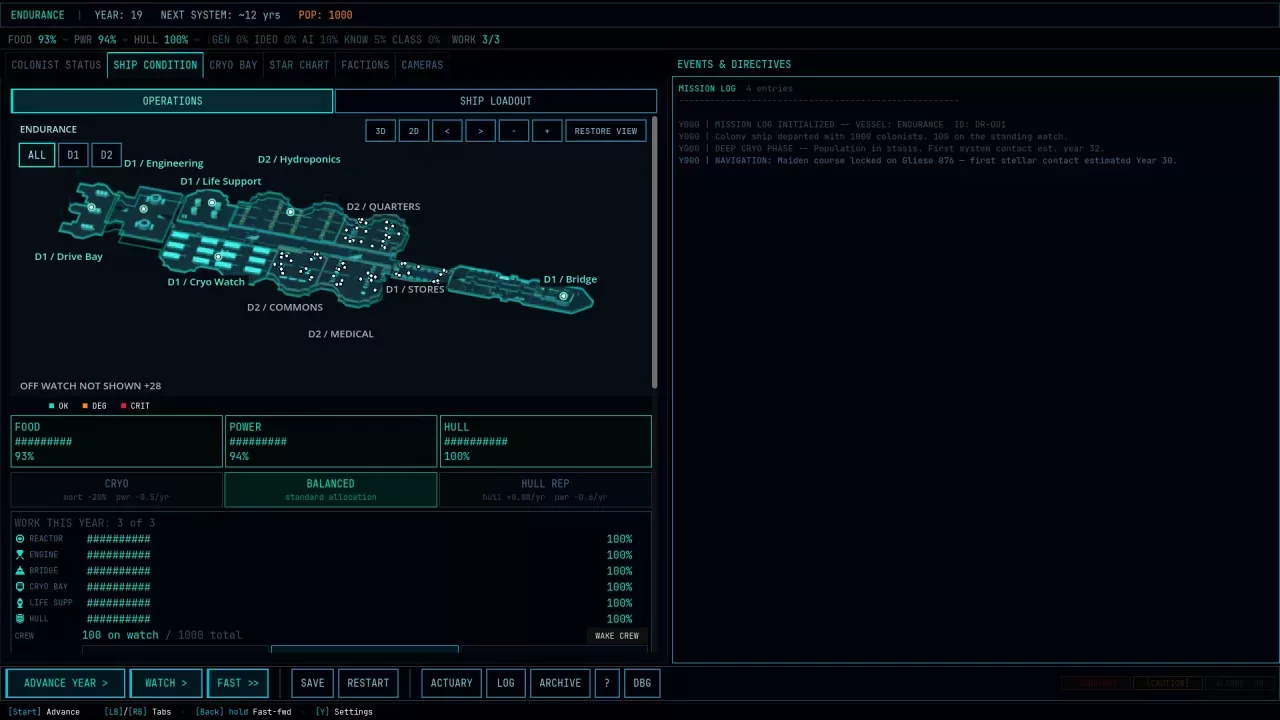Click the Life Supp system icon

20,603
